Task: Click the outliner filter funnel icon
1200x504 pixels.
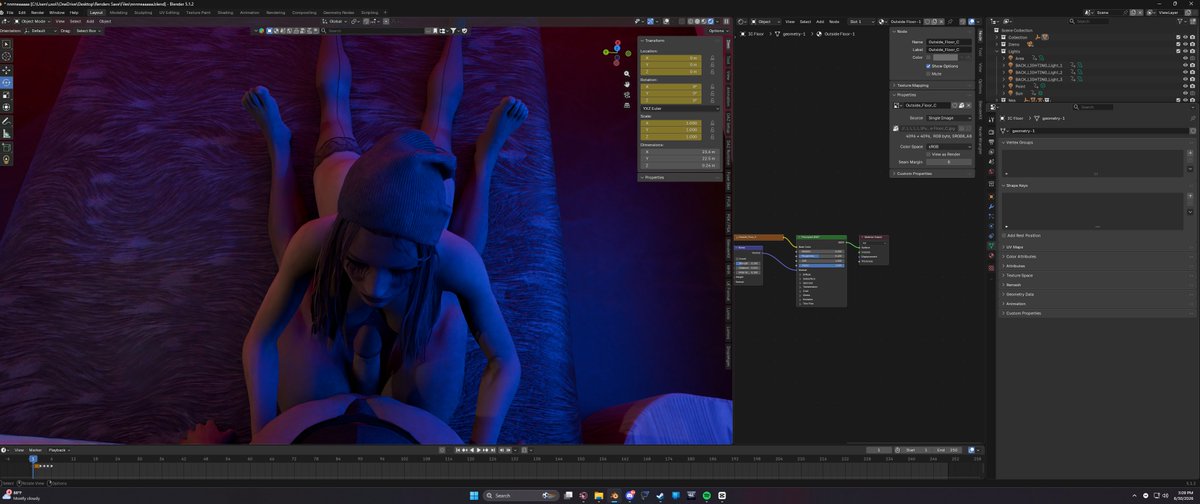Action: [1180, 22]
